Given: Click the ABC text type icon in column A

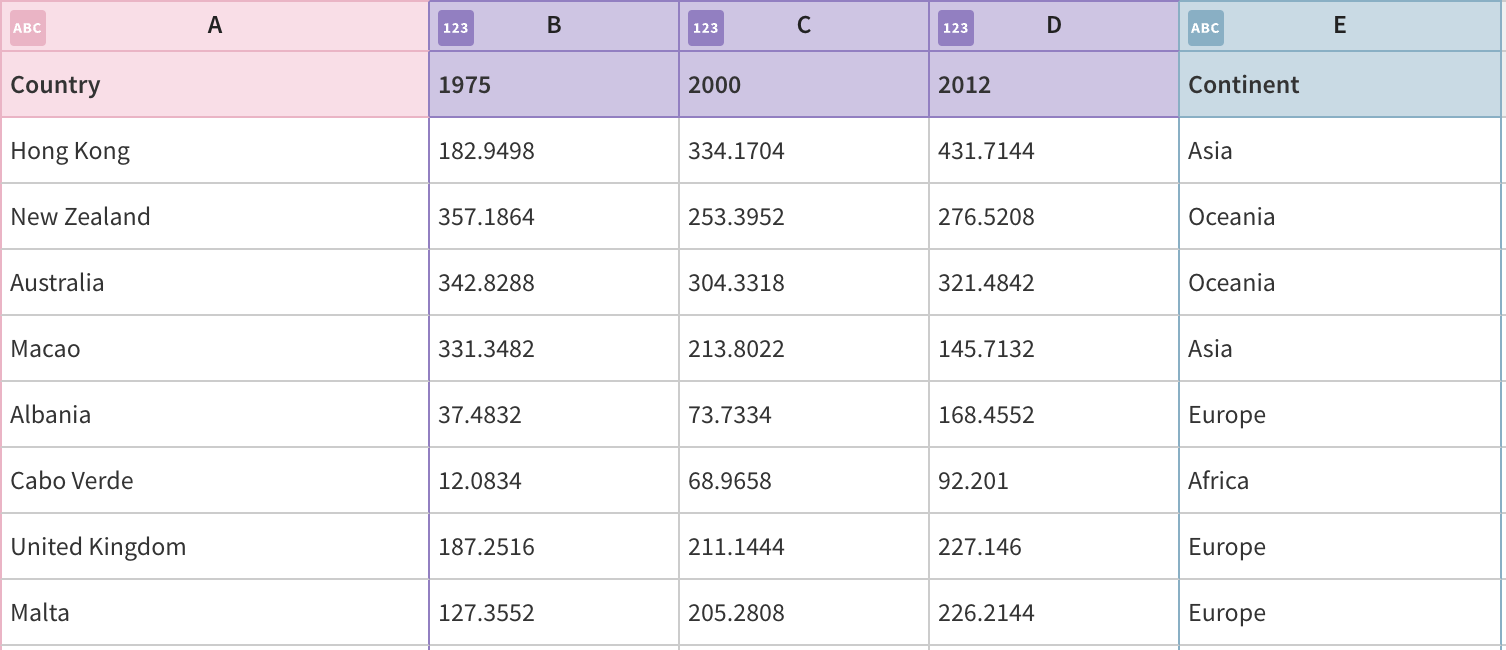Looking at the screenshot, I should 27,28.
